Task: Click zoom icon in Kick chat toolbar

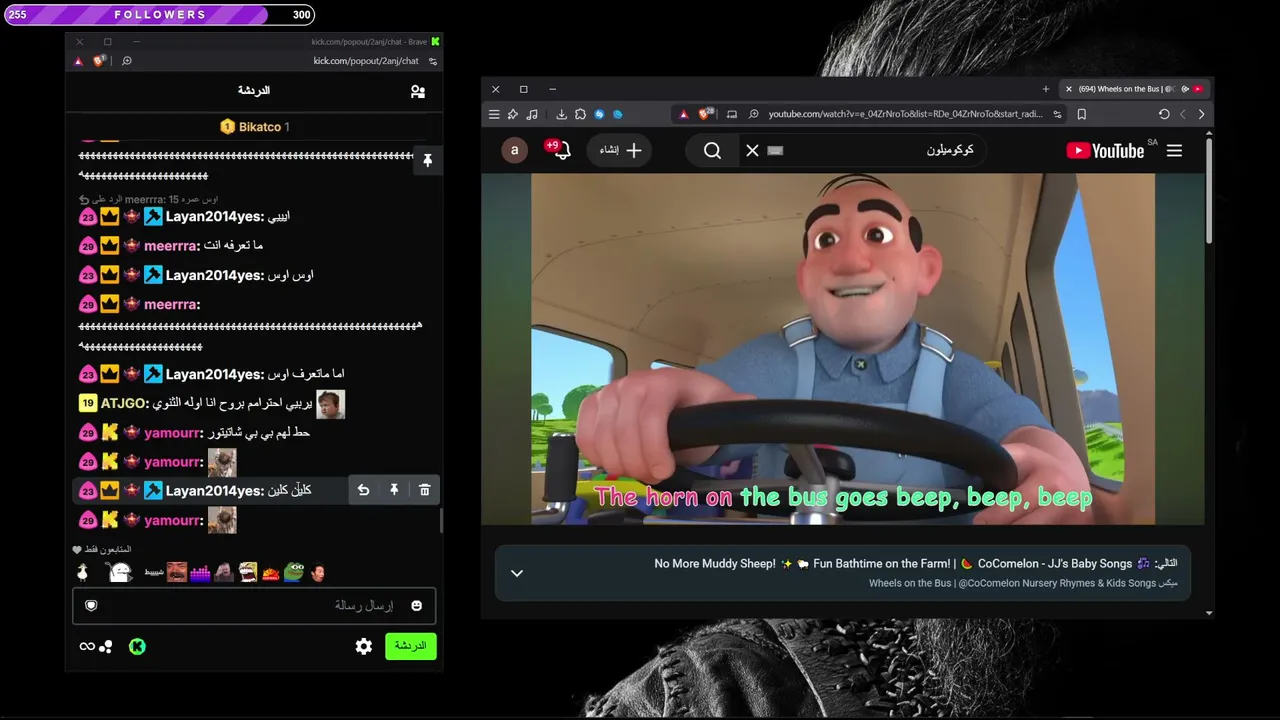Action: click(x=126, y=61)
